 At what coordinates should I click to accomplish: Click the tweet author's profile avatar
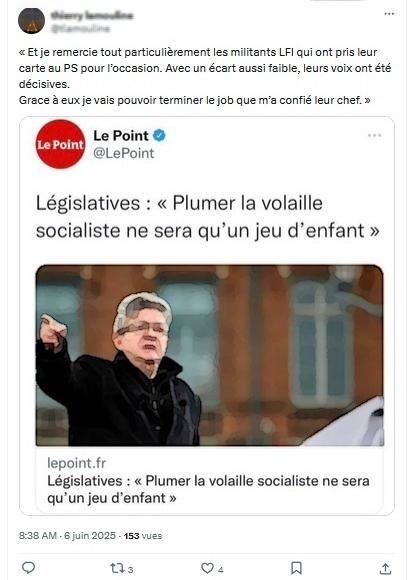[31, 21]
